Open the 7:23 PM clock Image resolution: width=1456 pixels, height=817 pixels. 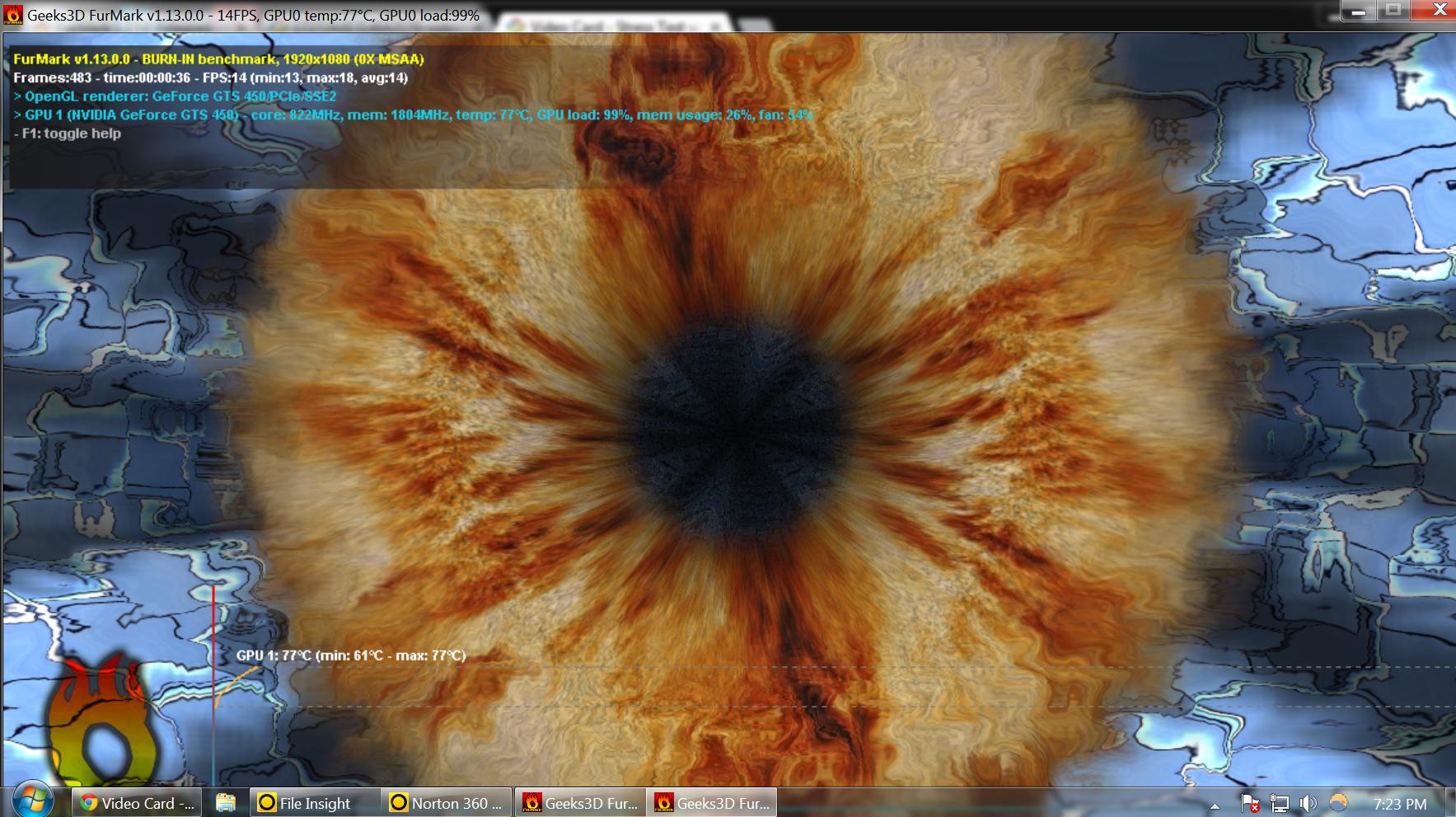(1400, 804)
